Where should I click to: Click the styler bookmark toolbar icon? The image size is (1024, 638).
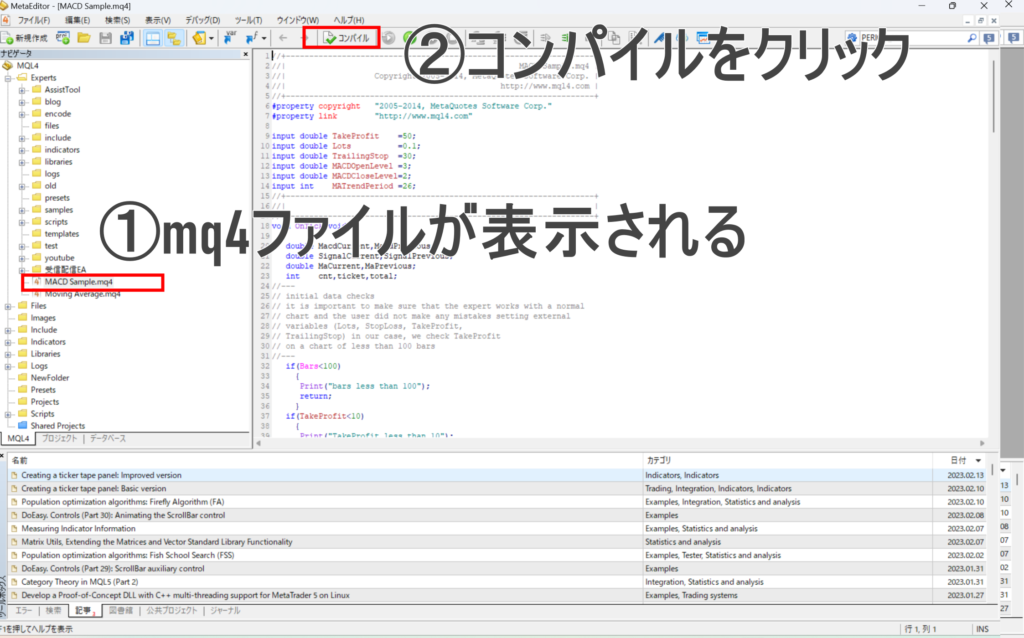pyautogui.click(x=199, y=38)
